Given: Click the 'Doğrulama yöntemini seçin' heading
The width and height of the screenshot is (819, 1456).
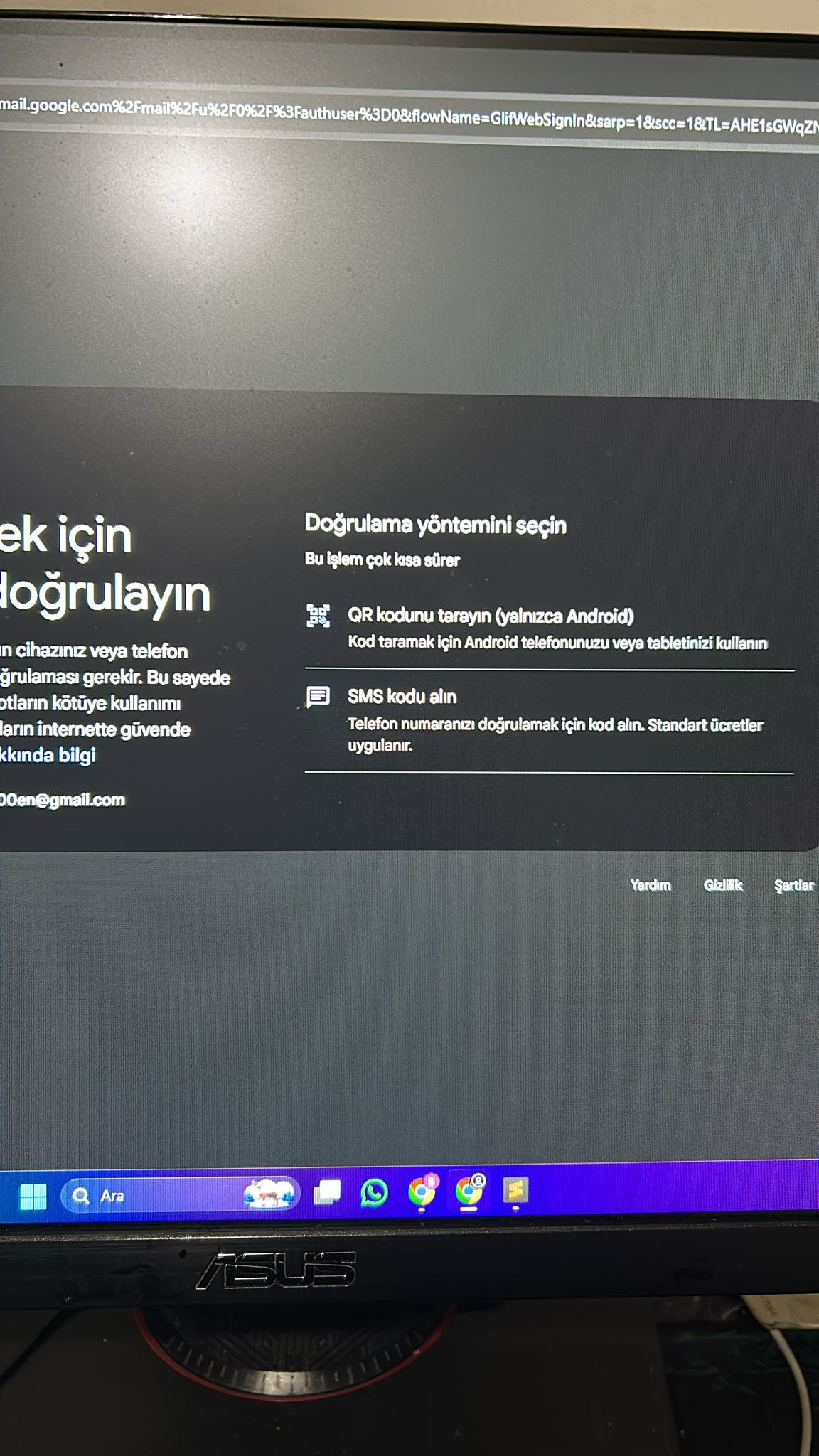Looking at the screenshot, I should tap(436, 525).
